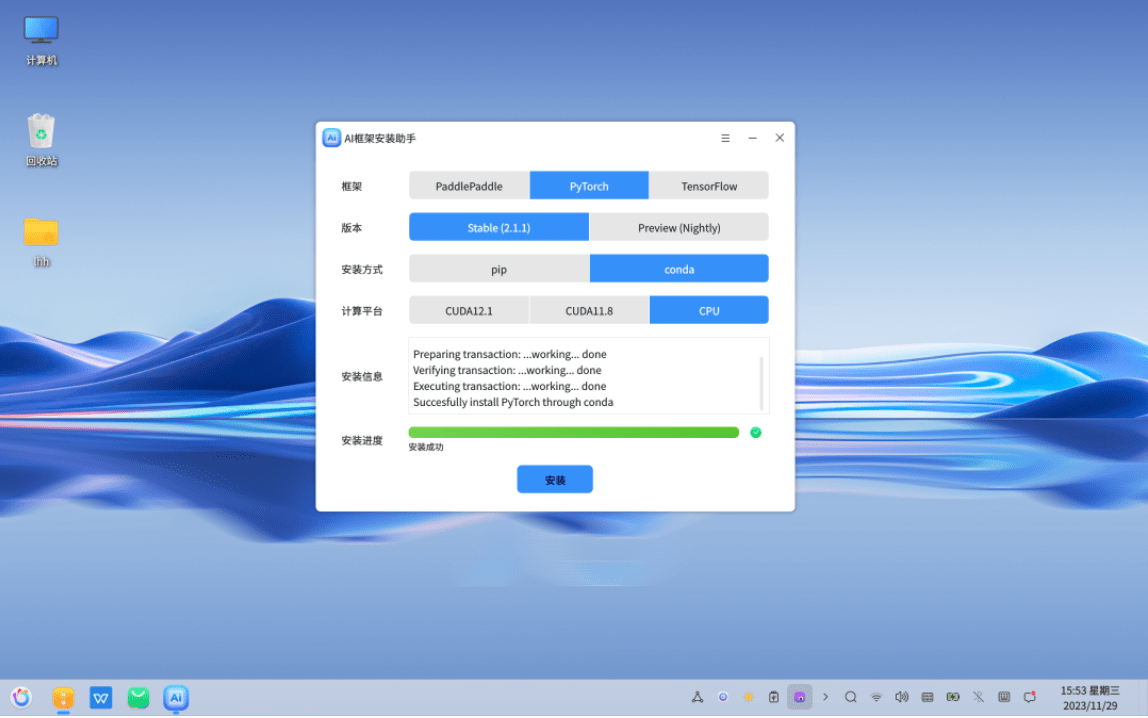The height and width of the screenshot is (718, 1148).
Task: Open the search tool in the system tray
Action: coord(850,697)
